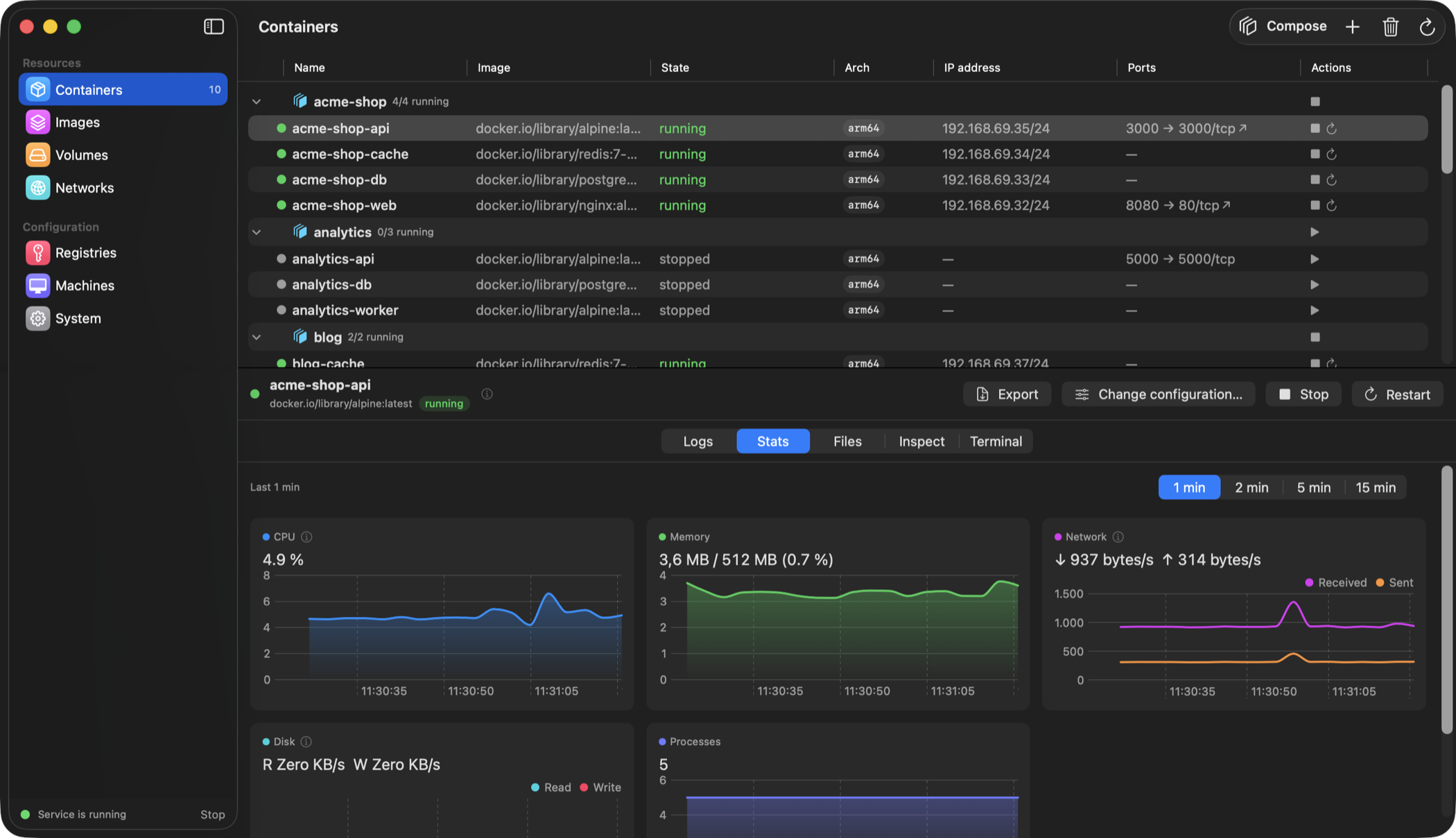1456x838 pixels.
Task: Stop the acme-shop compose group
Action: point(1315,102)
